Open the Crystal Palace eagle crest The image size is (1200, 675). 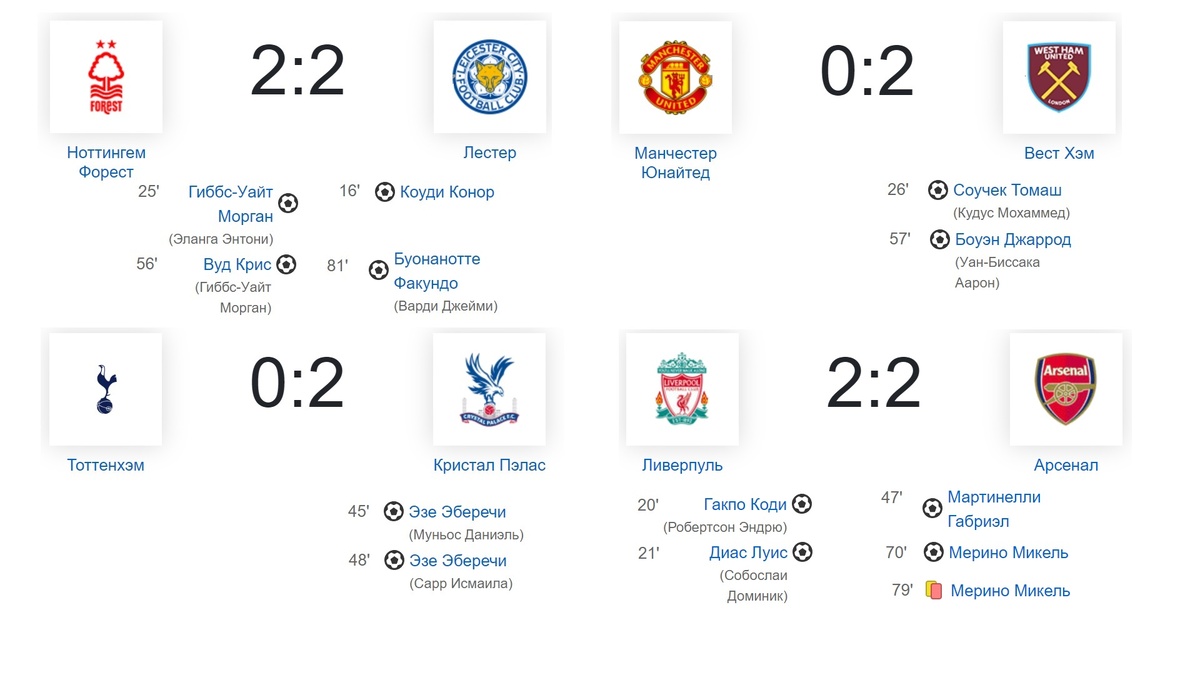click(489, 389)
